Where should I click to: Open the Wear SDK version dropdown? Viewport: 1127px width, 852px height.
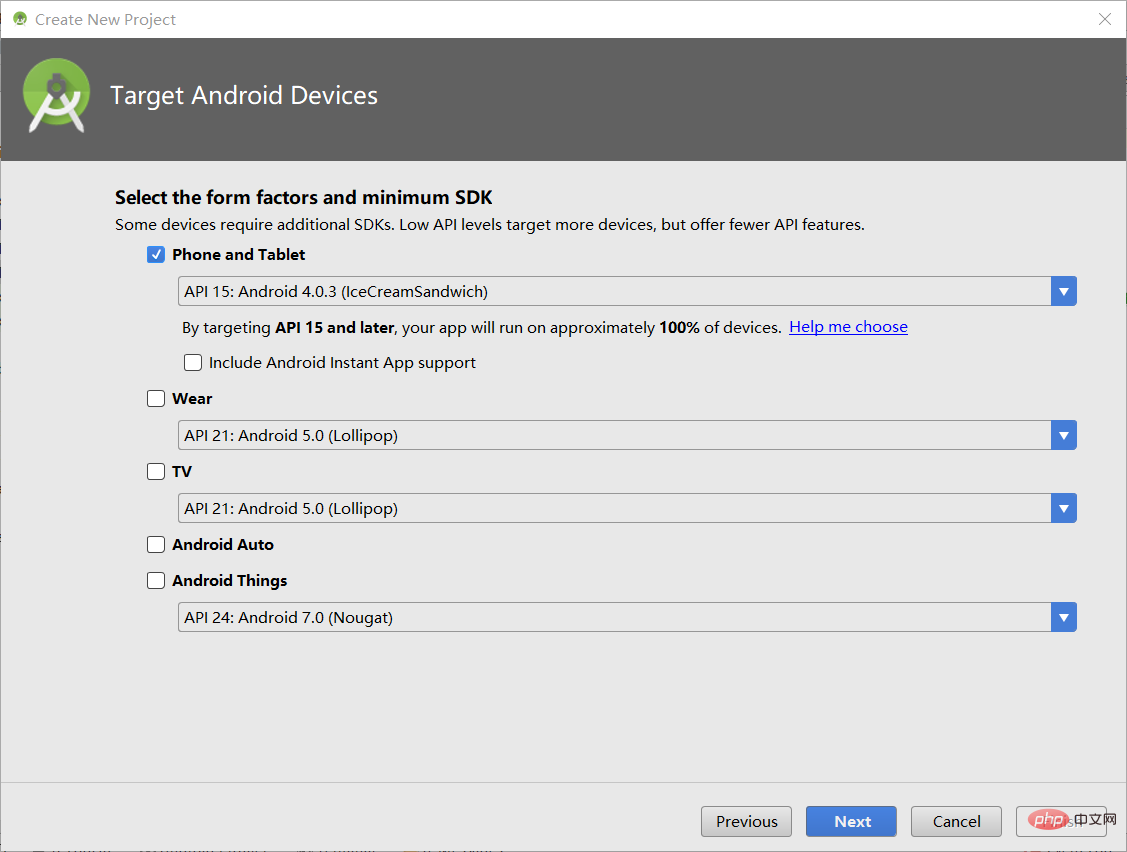tap(1064, 435)
